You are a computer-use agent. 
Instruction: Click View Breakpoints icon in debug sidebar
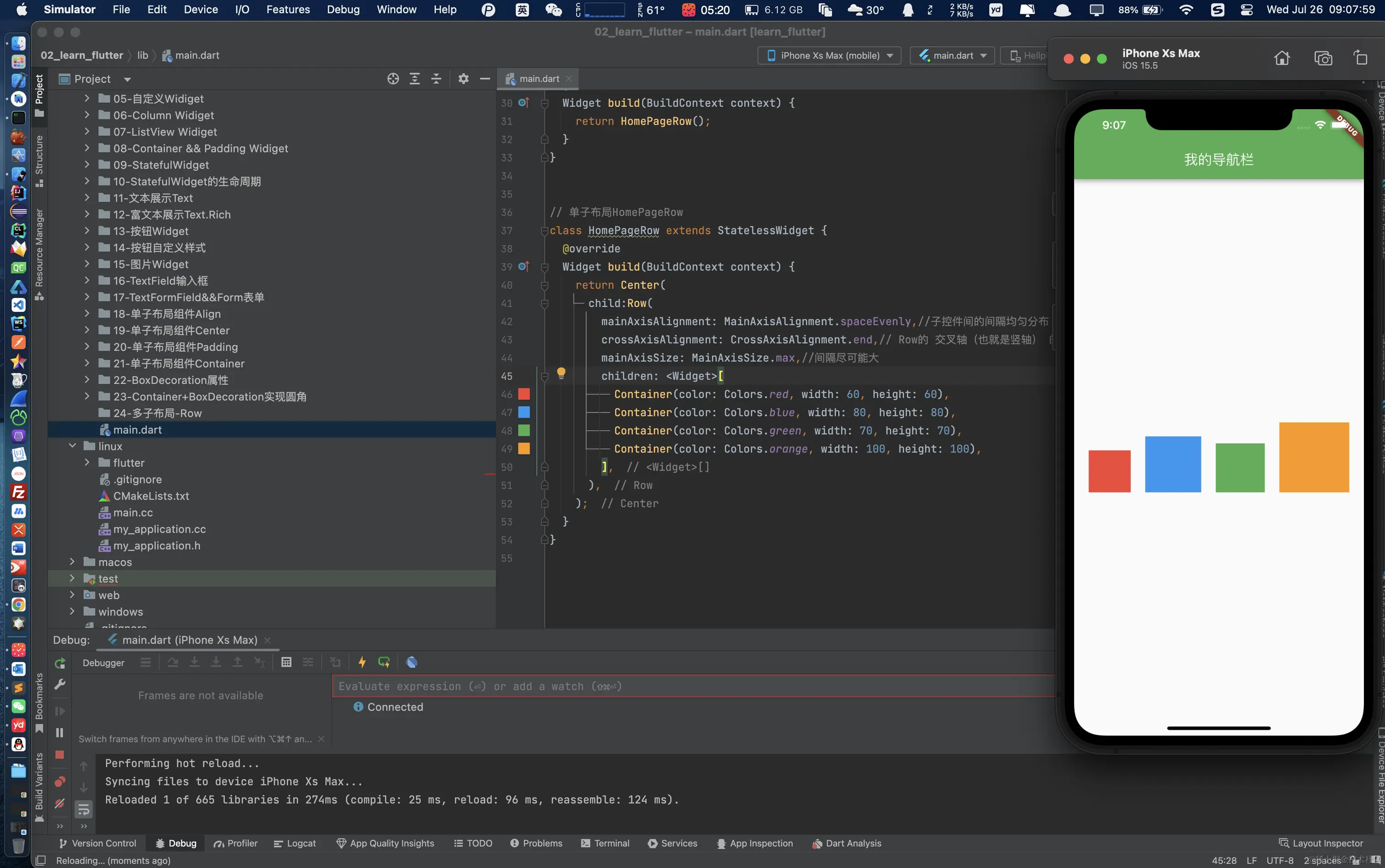click(x=60, y=782)
